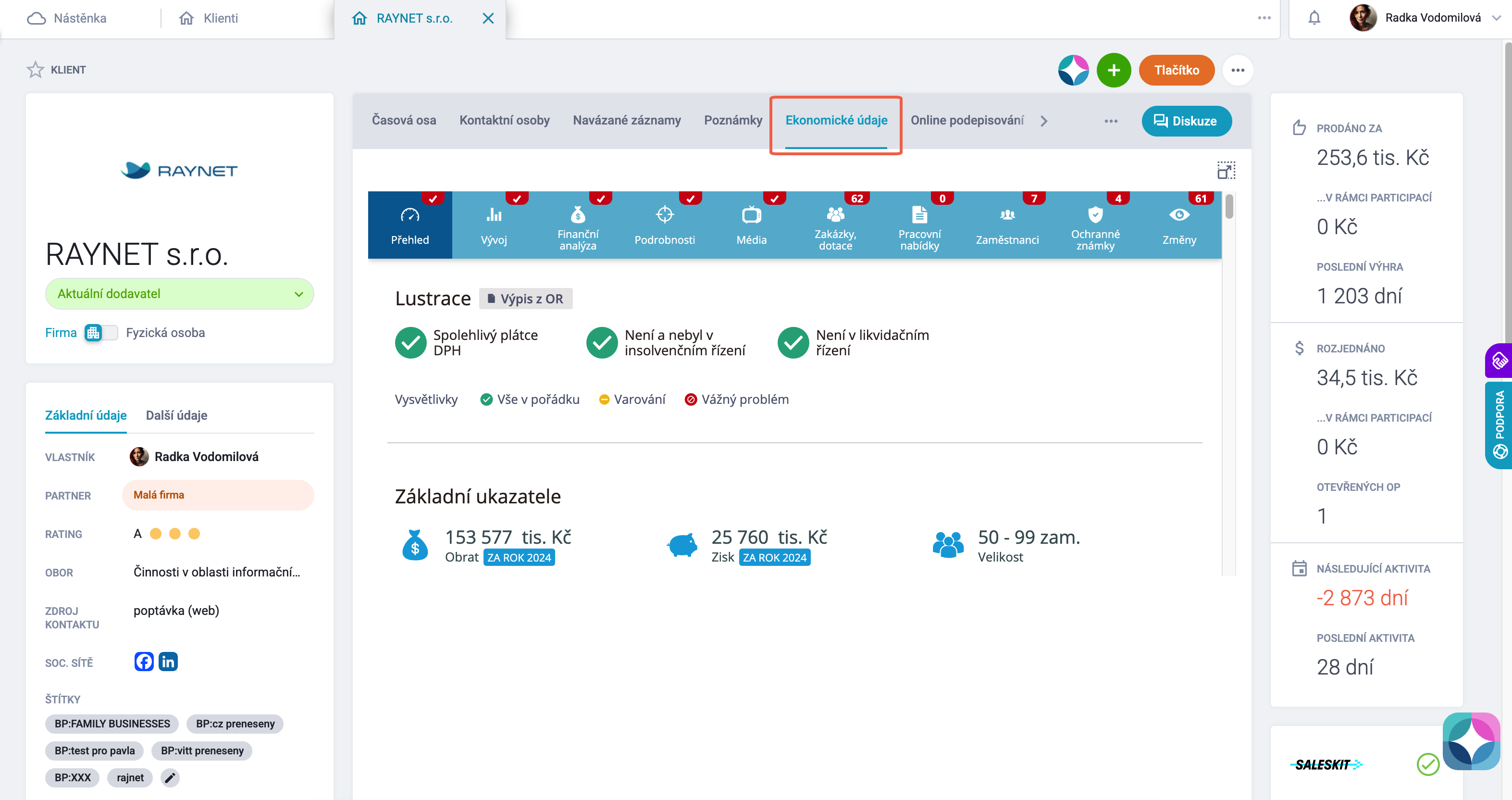Open the colorful AI assistant icon in toolbar
This screenshot has width=1512, height=800.
click(x=1074, y=71)
